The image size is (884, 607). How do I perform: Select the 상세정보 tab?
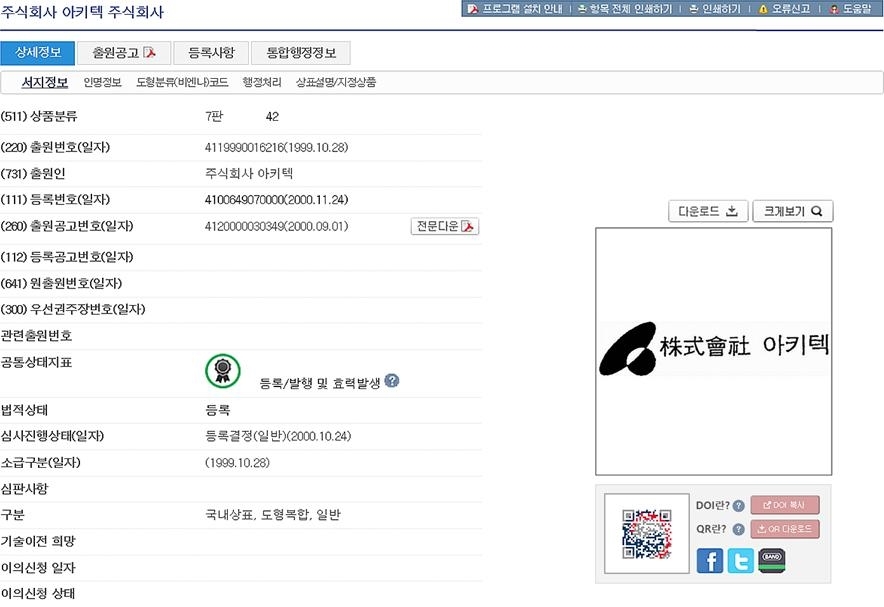point(37,53)
